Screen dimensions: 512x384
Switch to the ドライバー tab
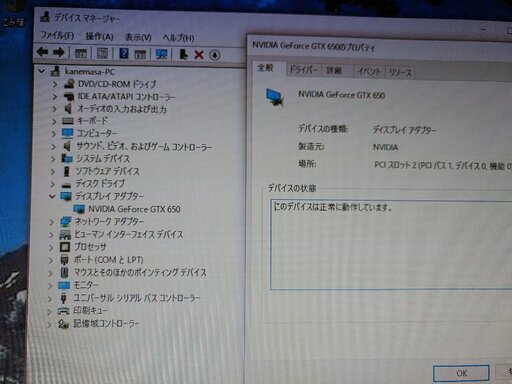[303, 70]
